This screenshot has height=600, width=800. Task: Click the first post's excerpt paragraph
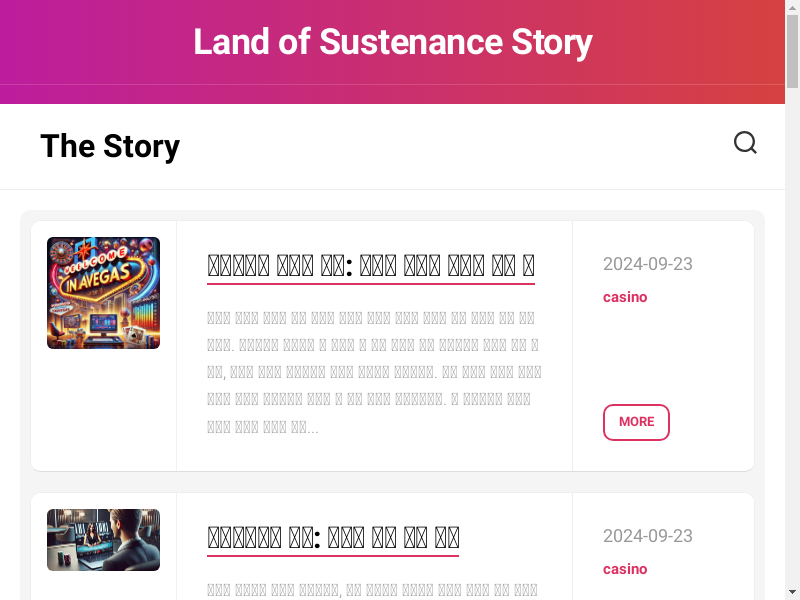pyautogui.click(x=374, y=373)
